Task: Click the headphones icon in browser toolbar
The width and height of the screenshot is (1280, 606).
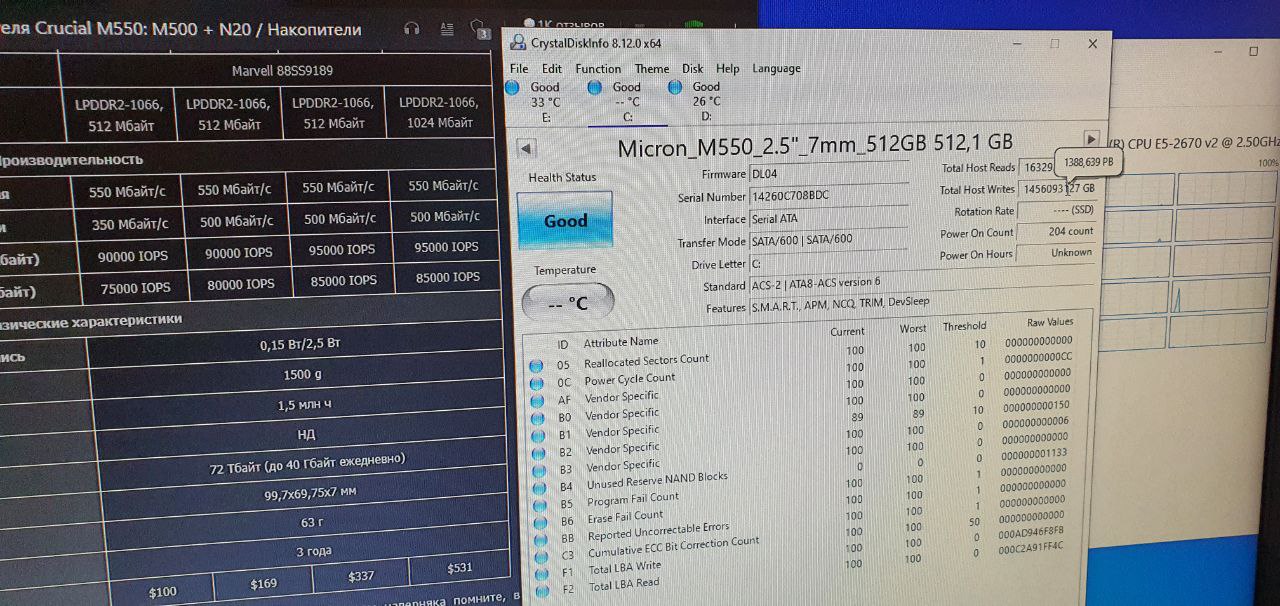Action: point(411,29)
